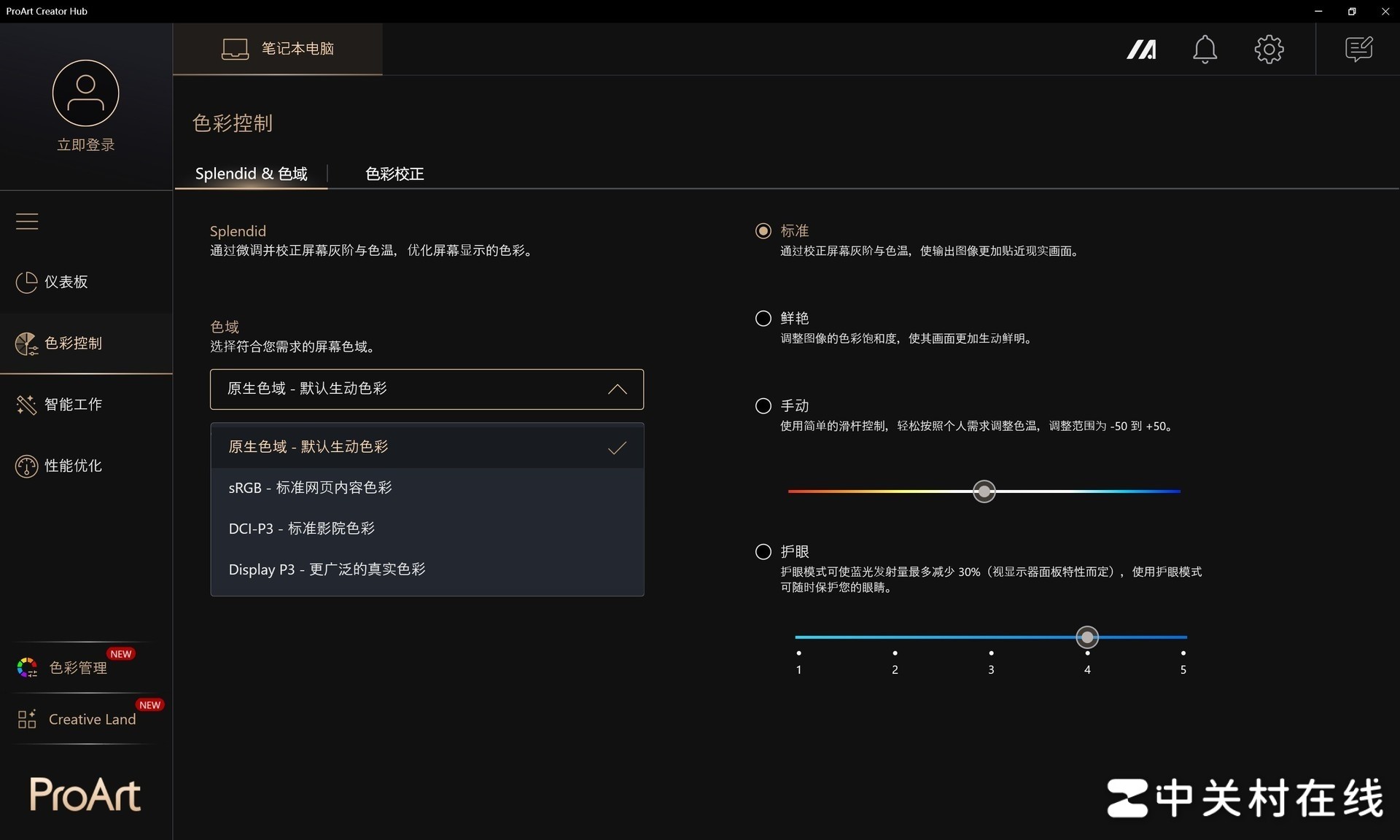Open the 仪表板 dashboard page

point(86,282)
